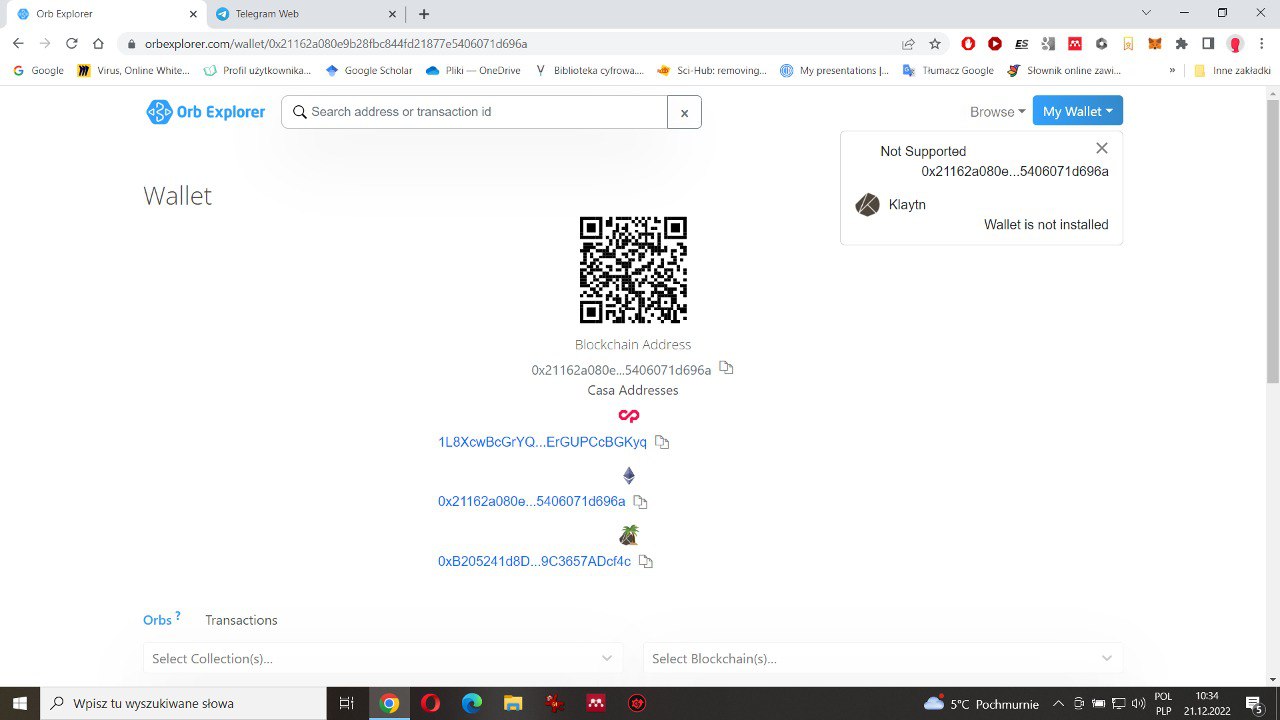
Task: Click the Orb Explorer logo
Action: [206, 112]
